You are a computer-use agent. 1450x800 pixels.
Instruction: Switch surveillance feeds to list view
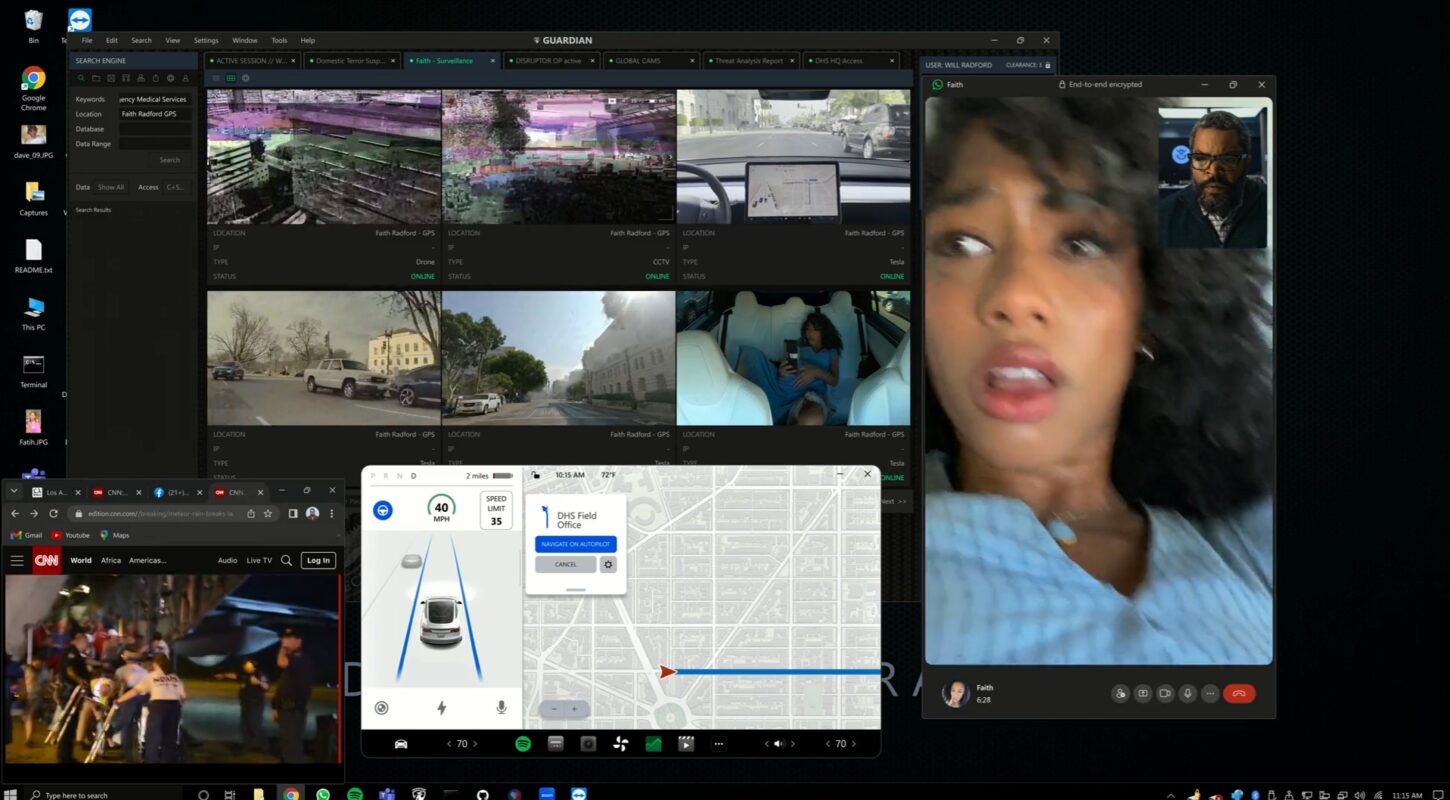coord(215,78)
